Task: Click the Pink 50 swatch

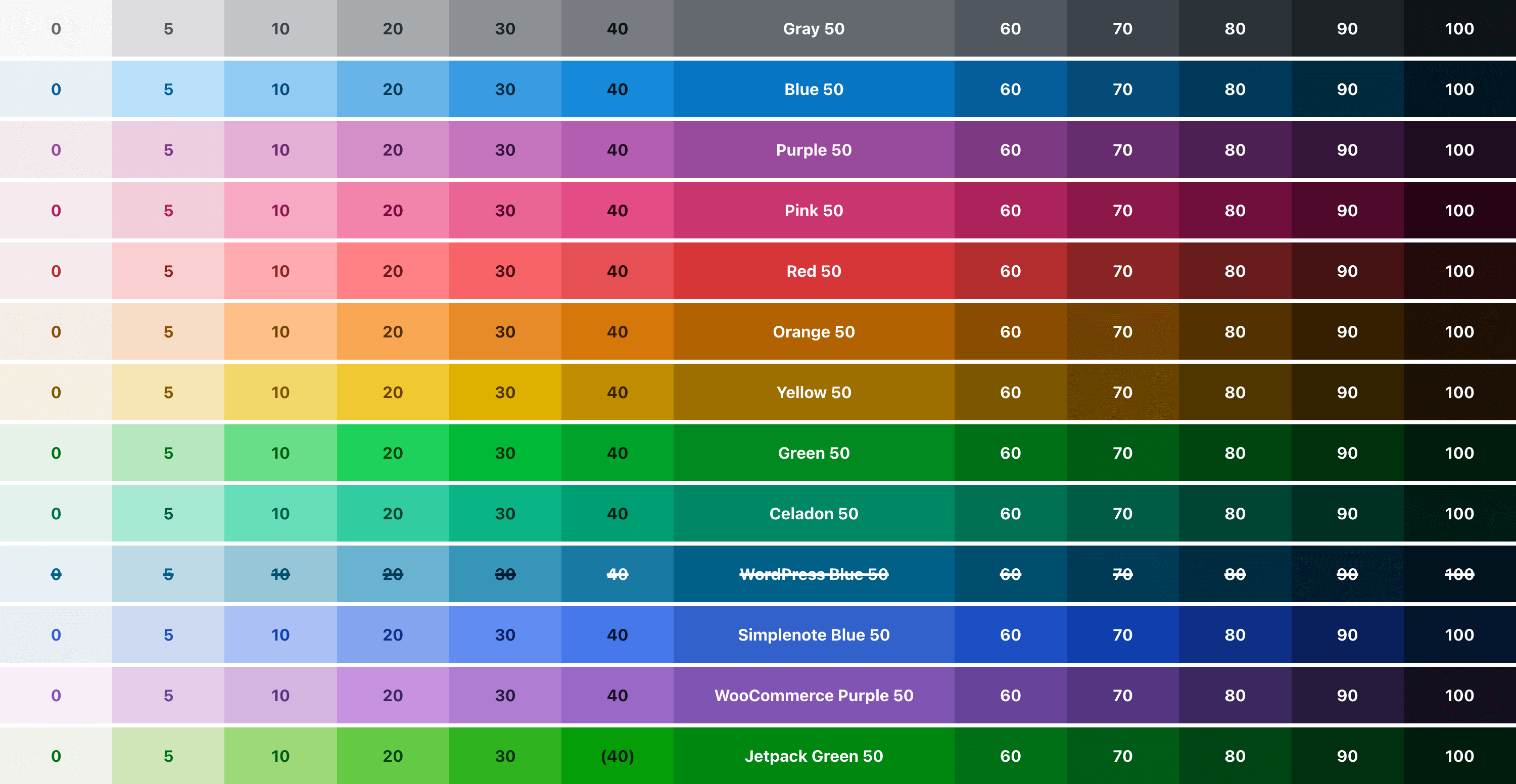Action: click(813, 210)
